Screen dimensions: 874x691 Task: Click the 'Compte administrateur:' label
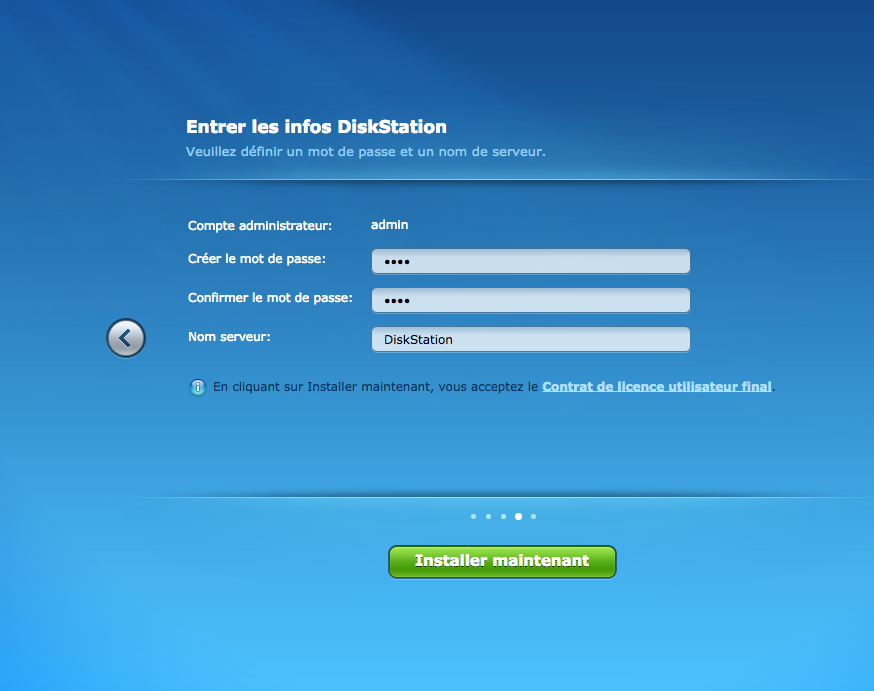click(x=260, y=226)
